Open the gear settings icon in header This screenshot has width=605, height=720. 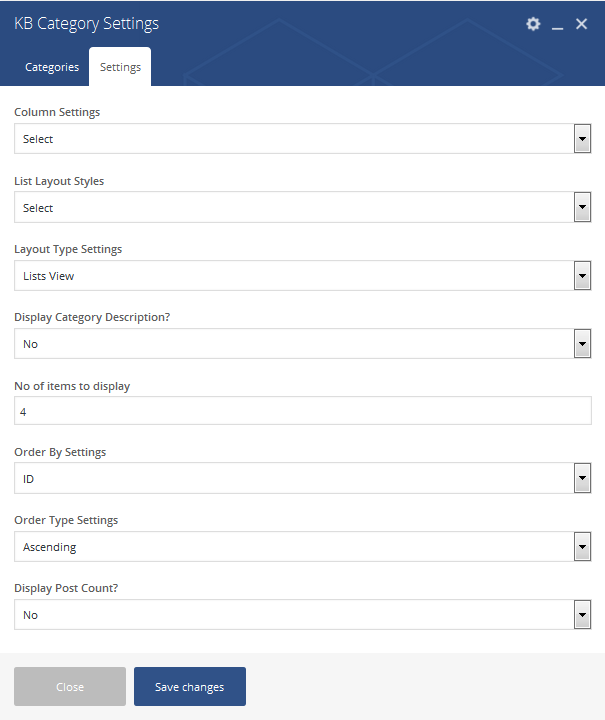(x=533, y=24)
